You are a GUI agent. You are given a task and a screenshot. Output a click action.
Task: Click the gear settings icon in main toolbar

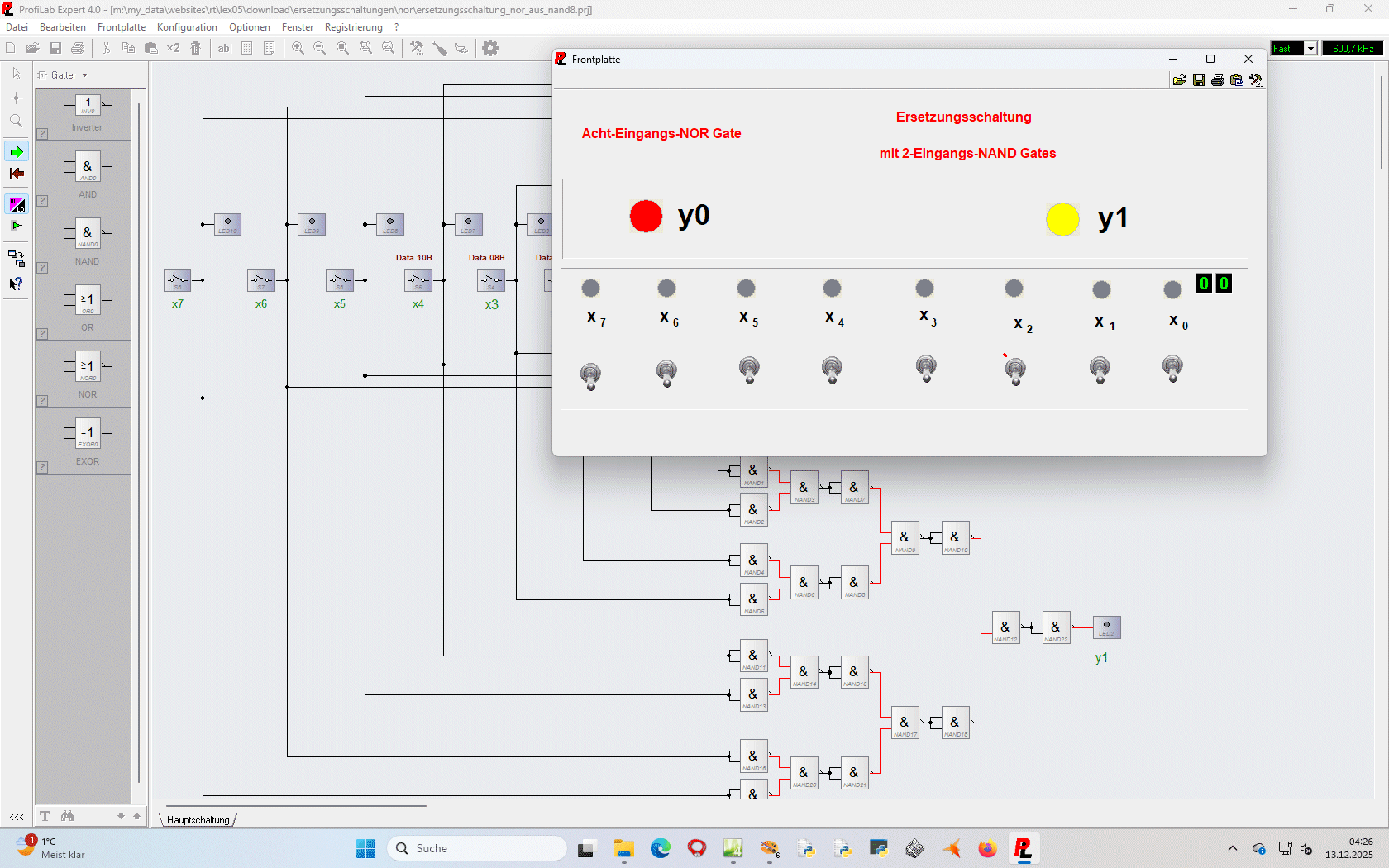(490, 48)
